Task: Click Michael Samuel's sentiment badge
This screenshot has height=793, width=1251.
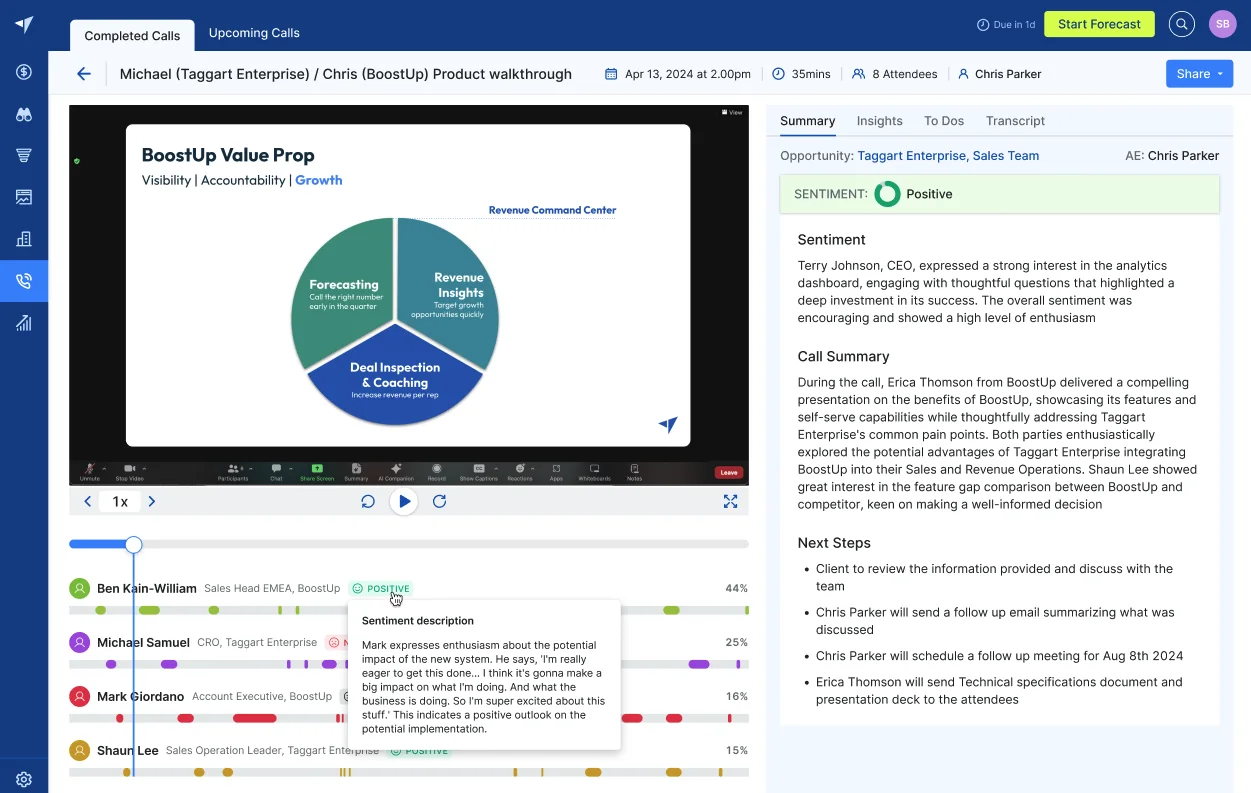Action: [335, 643]
